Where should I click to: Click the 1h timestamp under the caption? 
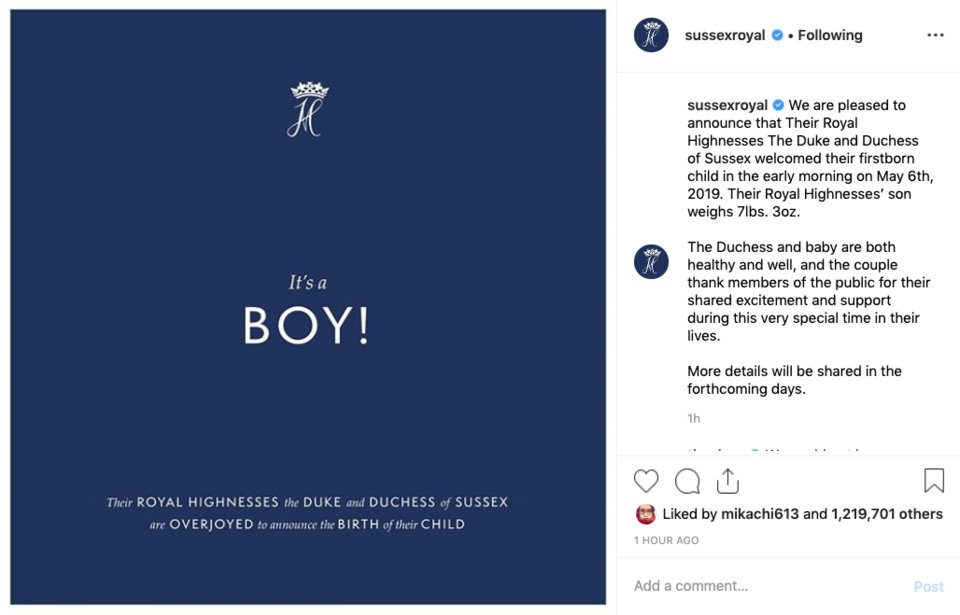click(694, 418)
